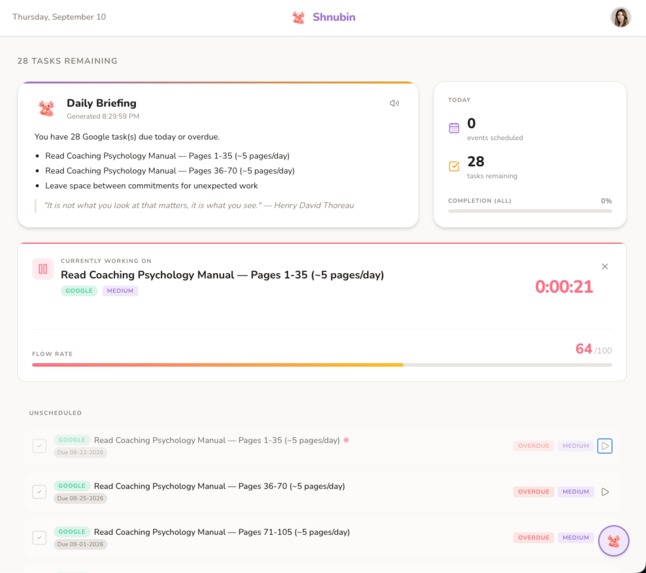
Task: Click MEDIUM badge on Pages 71-105 row
Action: 576,538
